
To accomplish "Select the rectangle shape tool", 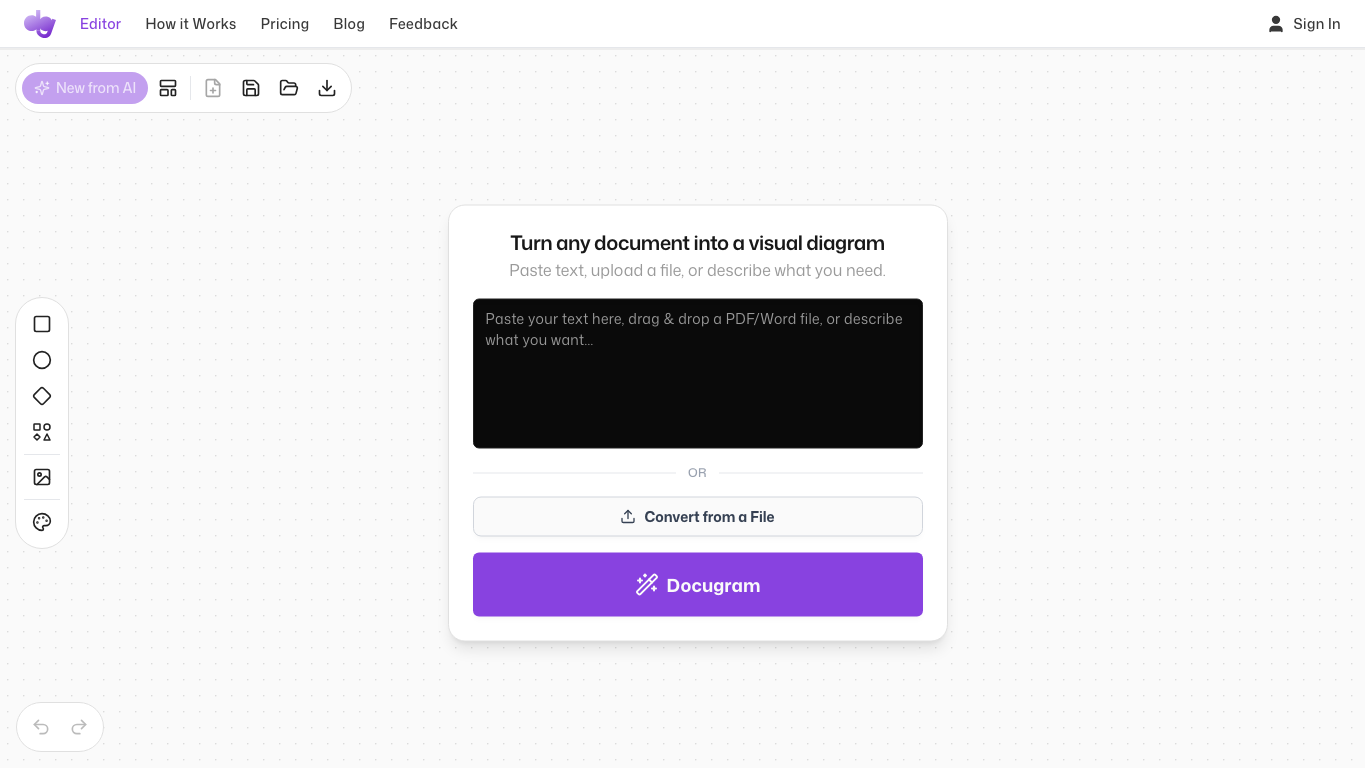I will click(x=42, y=324).
